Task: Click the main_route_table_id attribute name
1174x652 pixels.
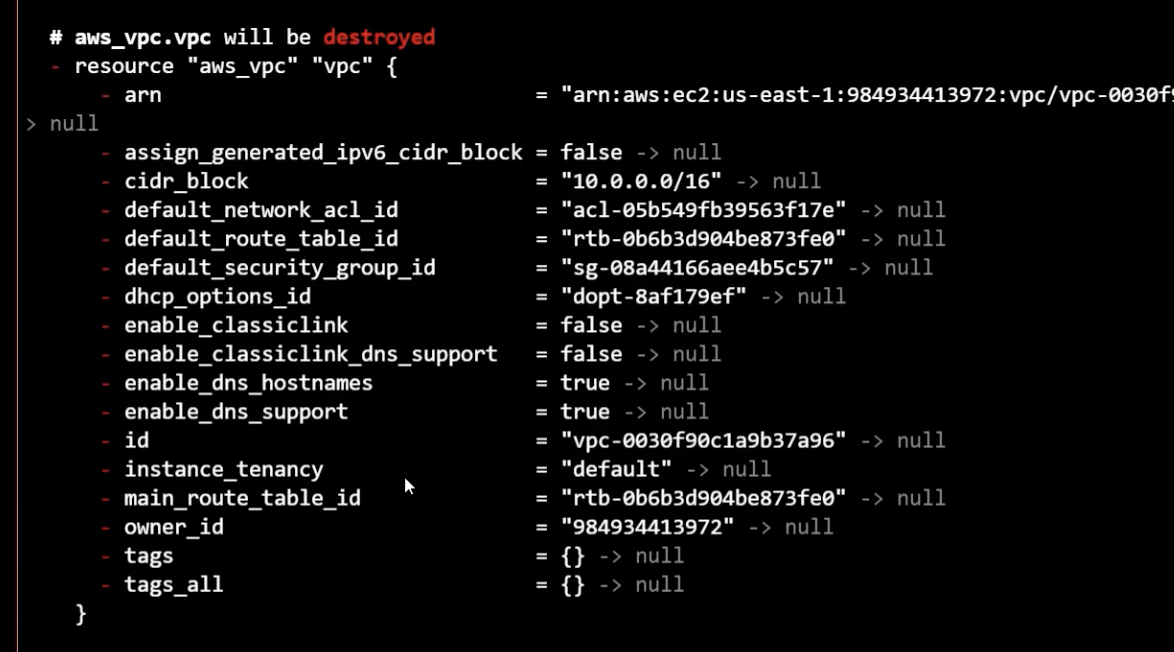Action: [x=243, y=499]
